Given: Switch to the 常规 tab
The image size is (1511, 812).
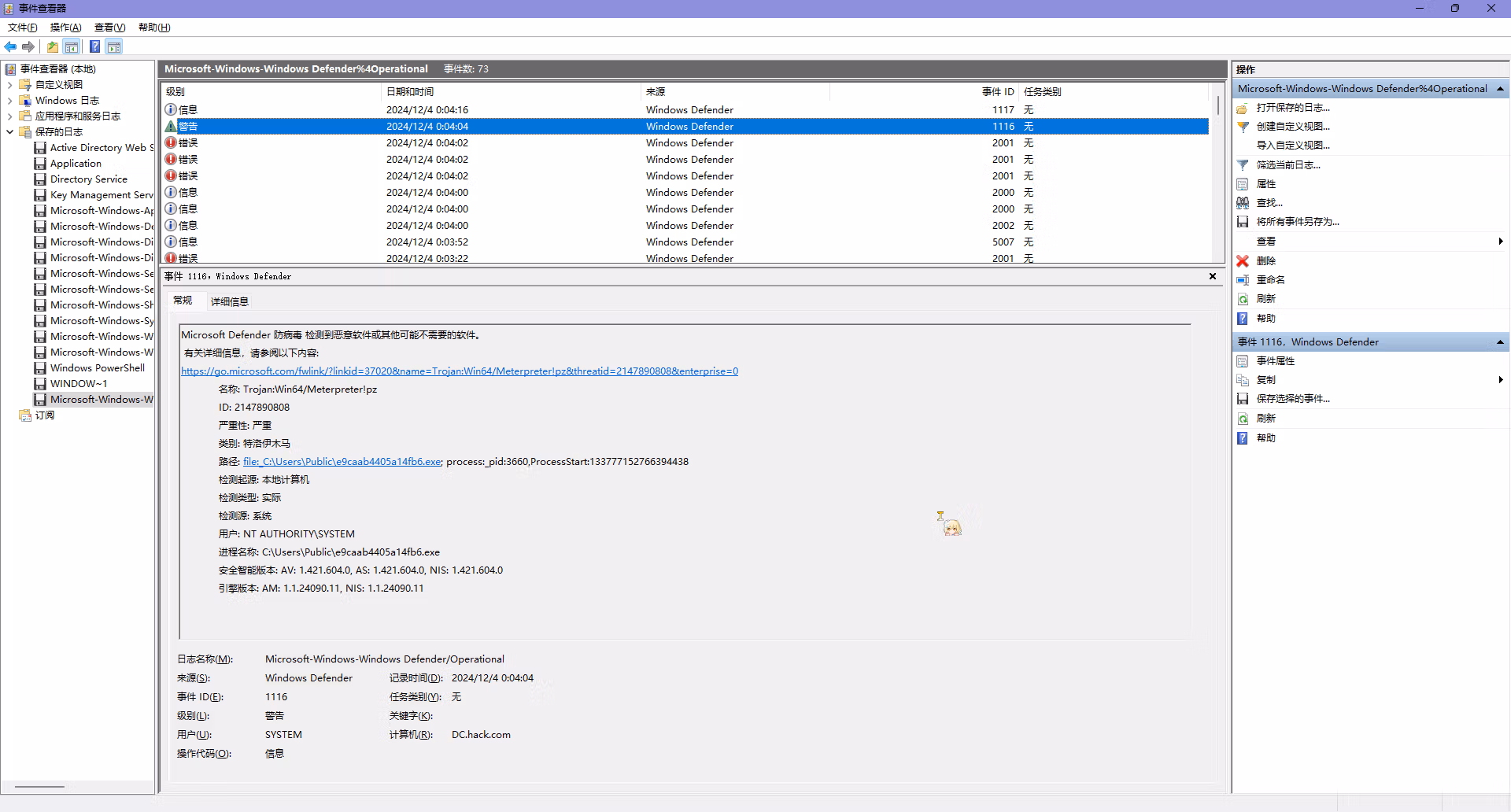Looking at the screenshot, I should point(183,301).
